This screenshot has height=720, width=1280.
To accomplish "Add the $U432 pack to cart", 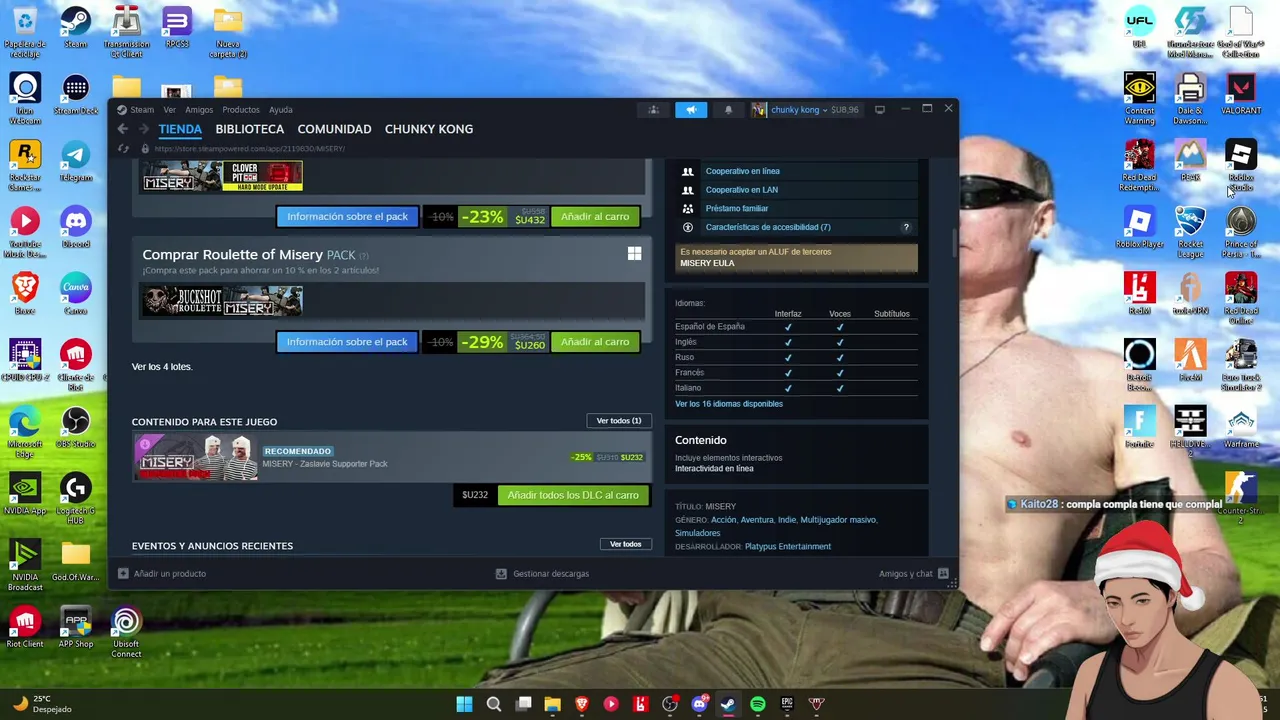I will [595, 216].
